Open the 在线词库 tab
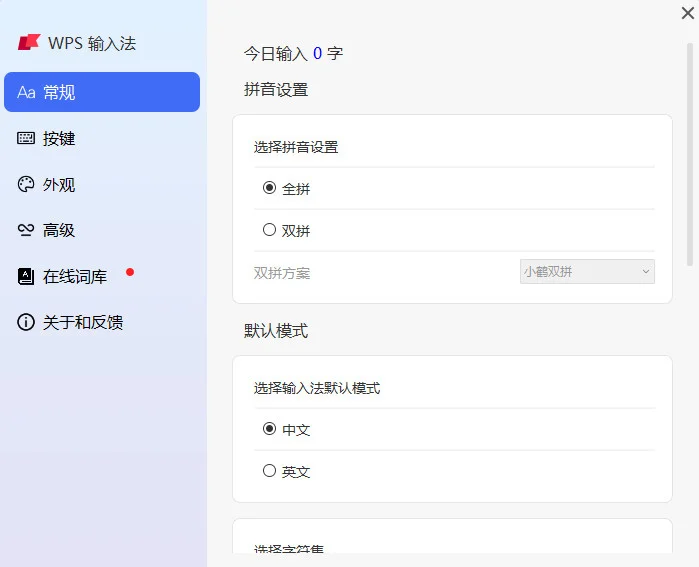This screenshot has height=567, width=699. [x=102, y=276]
